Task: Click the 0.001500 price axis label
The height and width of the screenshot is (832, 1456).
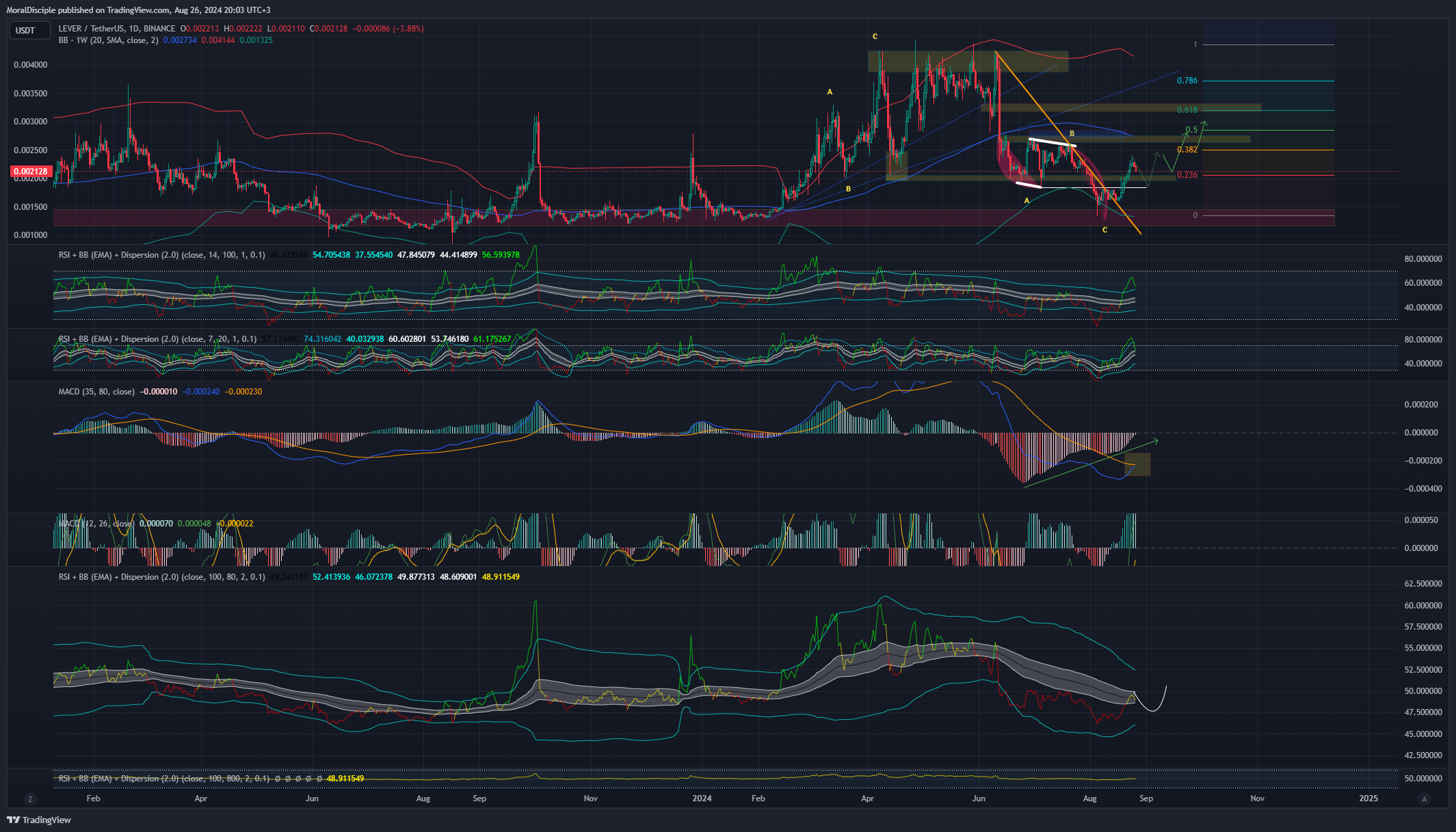Action: 31,207
